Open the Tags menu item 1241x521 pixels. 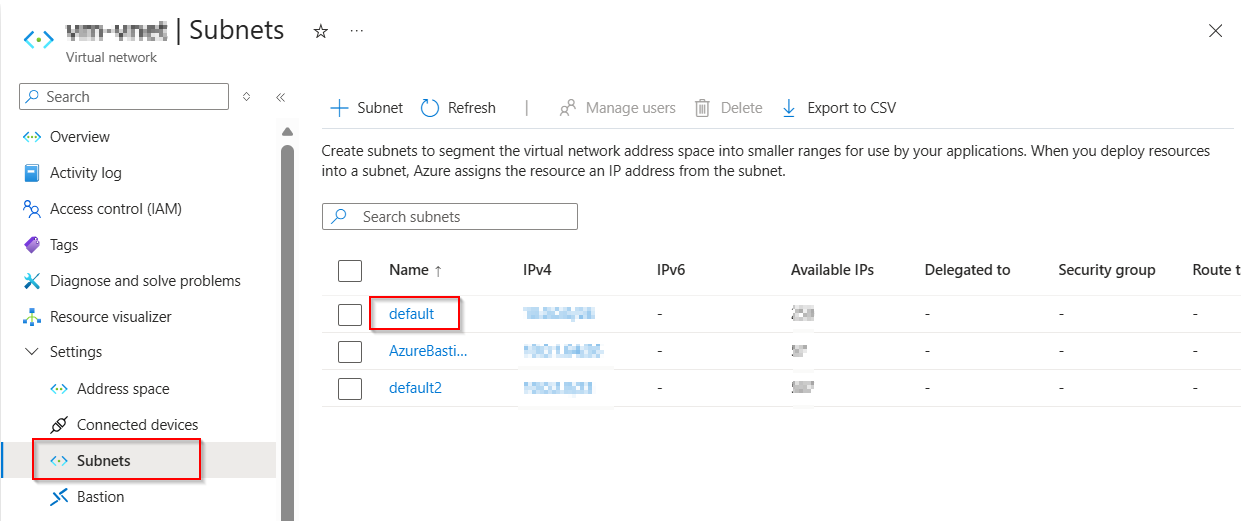click(64, 245)
